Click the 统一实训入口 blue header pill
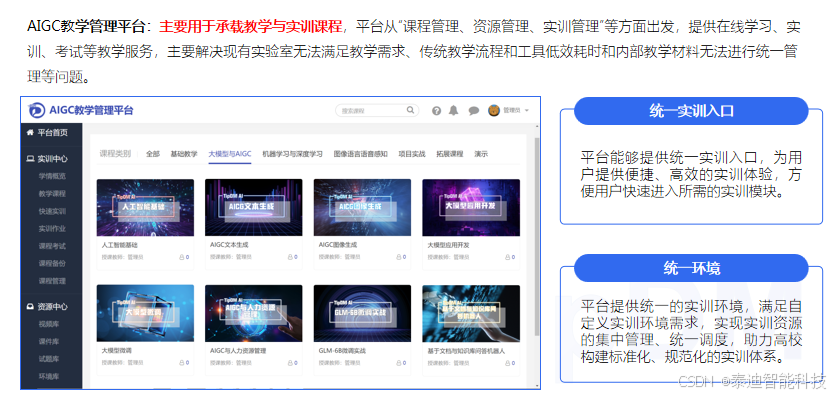Image resolution: width=838 pixels, height=397 pixels. pyautogui.click(x=691, y=111)
